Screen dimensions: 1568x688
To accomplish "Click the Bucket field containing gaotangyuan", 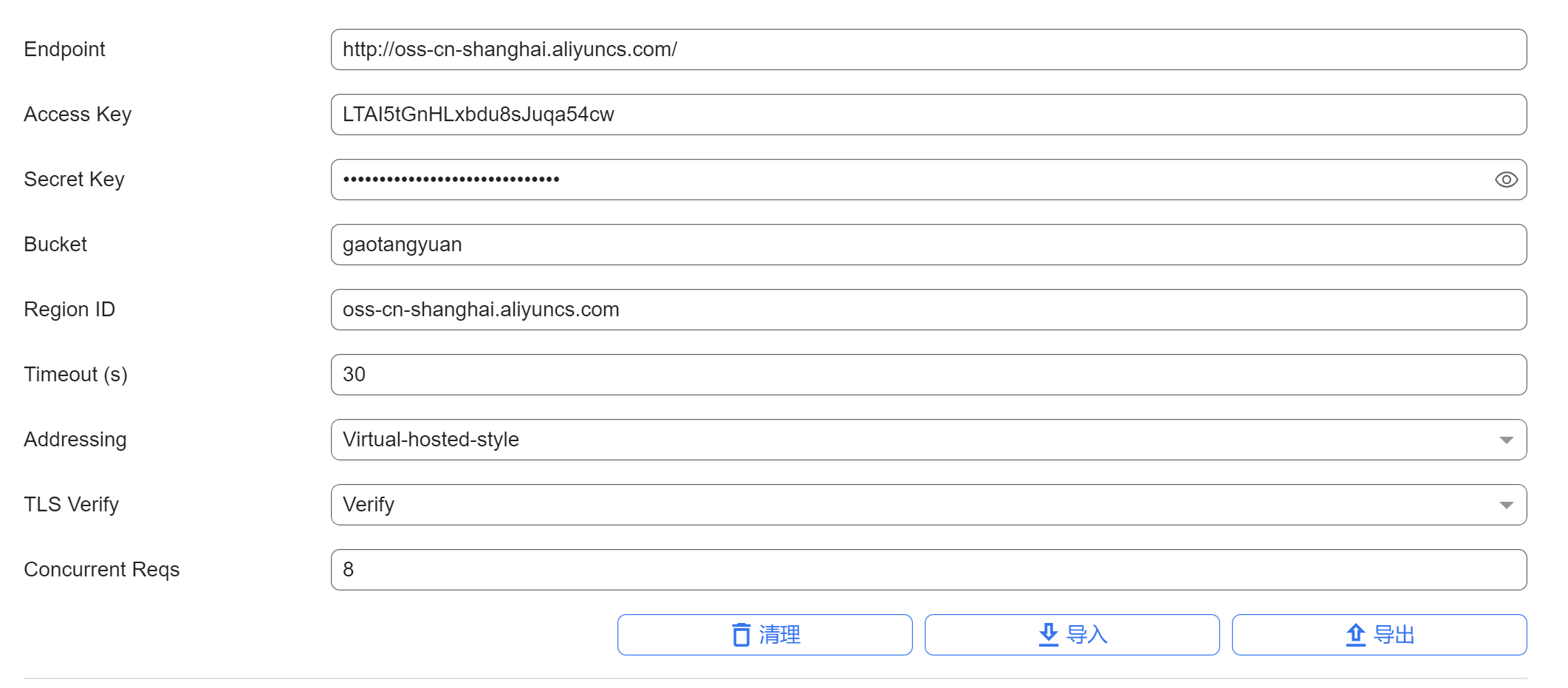I will pyautogui.click(x=928, y=245).
